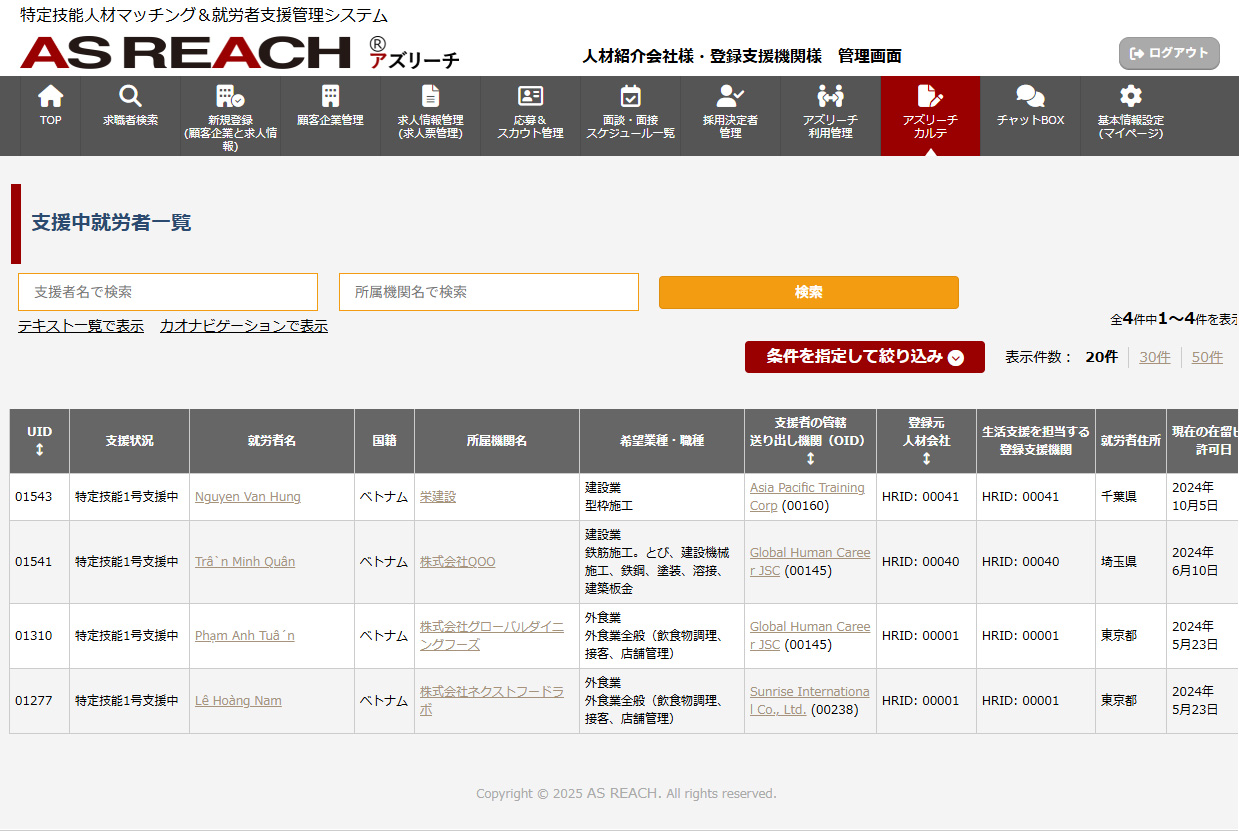Select UID cell 01543

point(40,497)
